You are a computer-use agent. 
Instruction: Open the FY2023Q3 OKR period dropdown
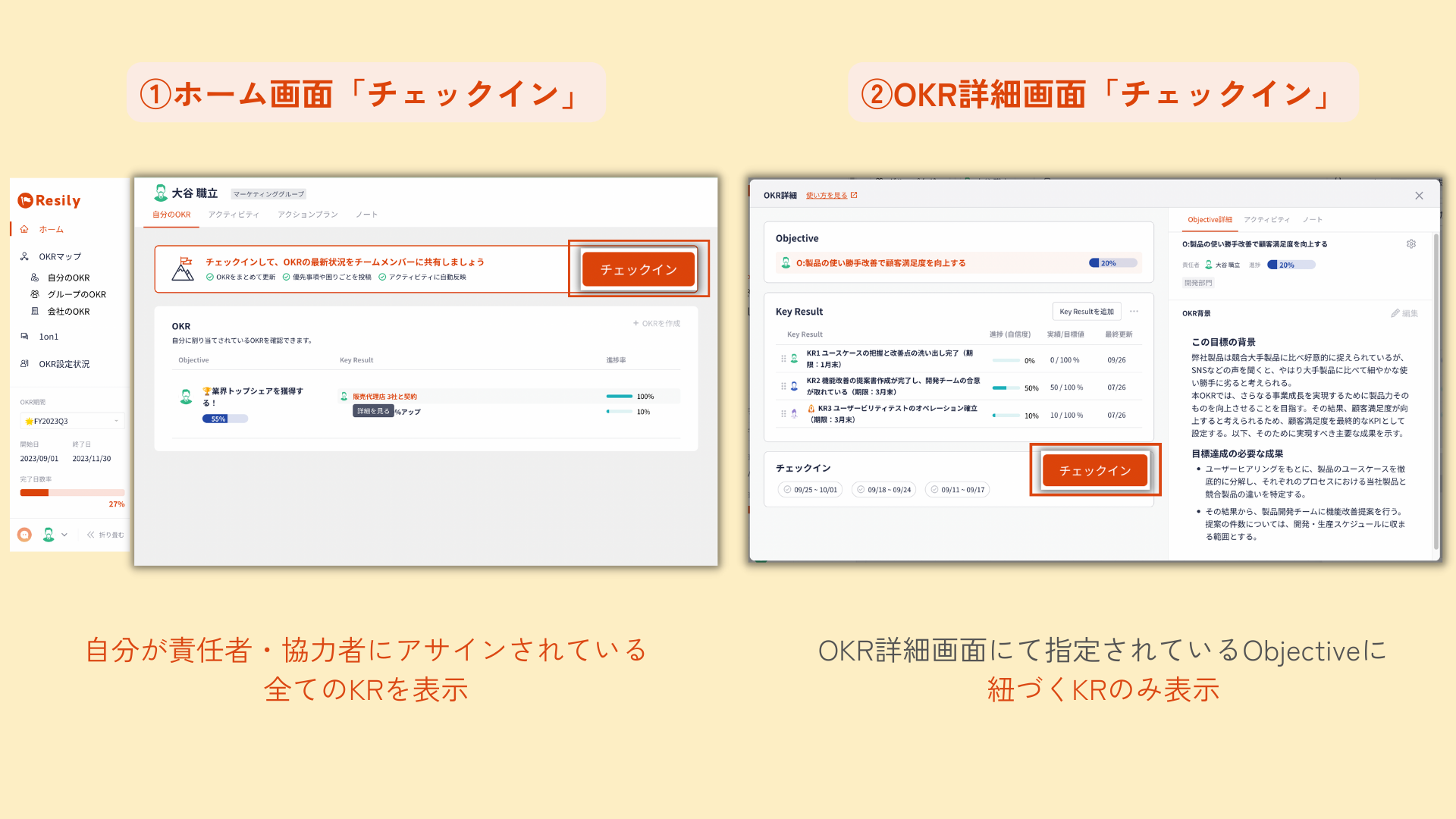72,421
